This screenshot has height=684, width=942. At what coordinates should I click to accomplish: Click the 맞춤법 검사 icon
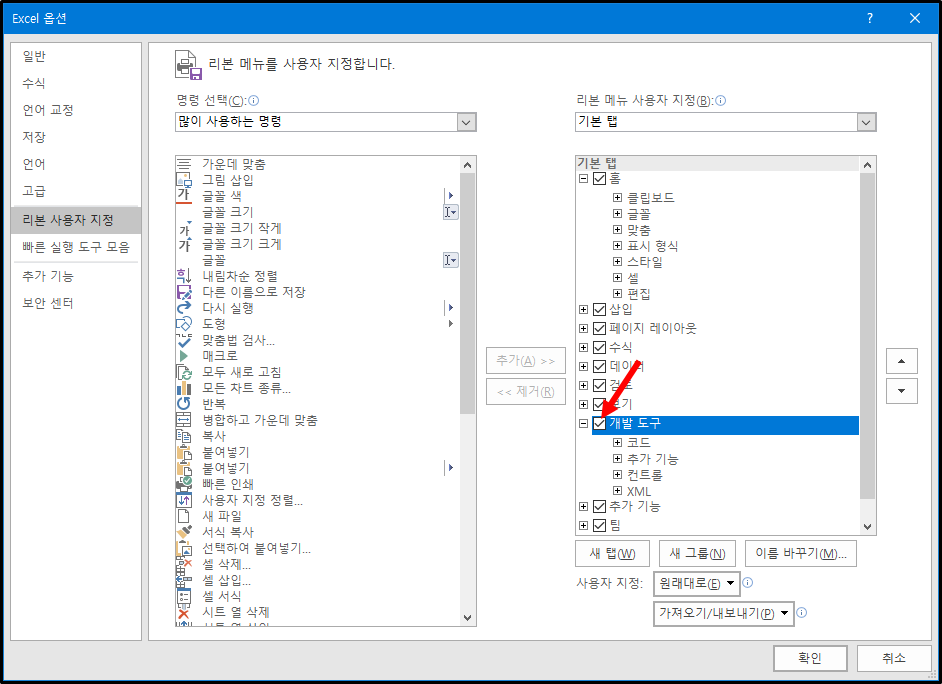[184, 340]
